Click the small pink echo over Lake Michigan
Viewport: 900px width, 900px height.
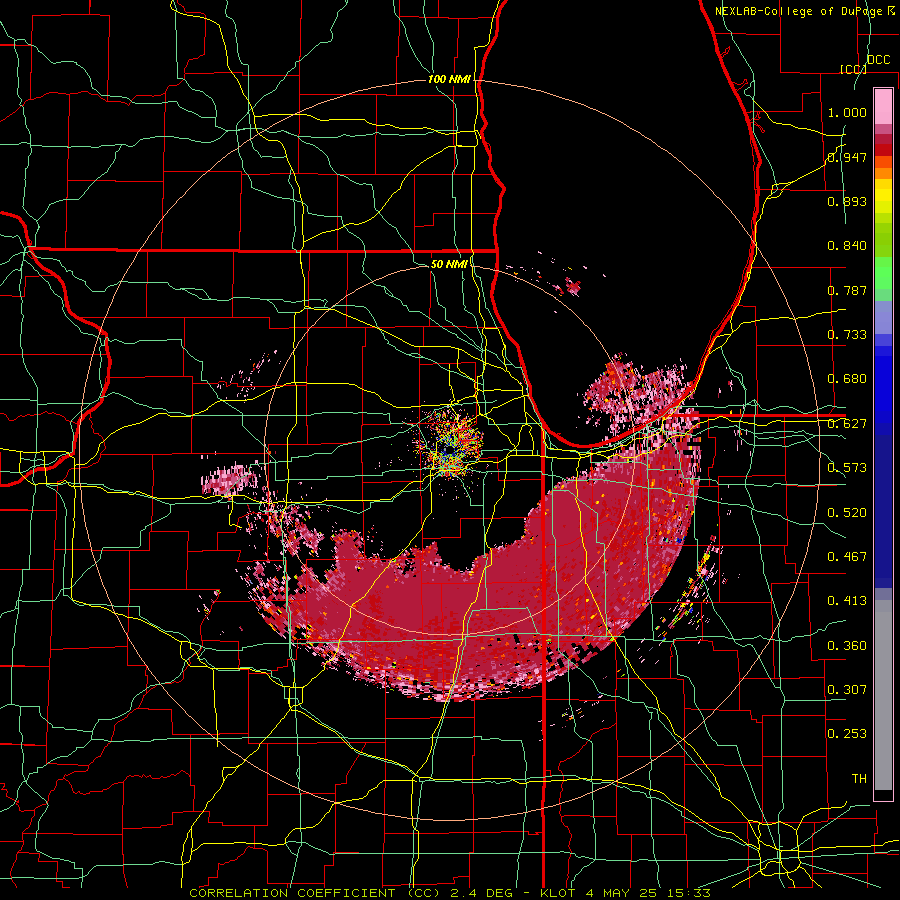(573, 285)
